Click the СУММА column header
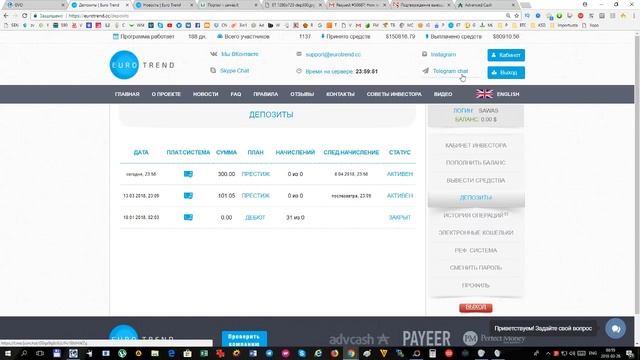Image resolution: width=640 pixels, height=360 pixels. (227, 152)
